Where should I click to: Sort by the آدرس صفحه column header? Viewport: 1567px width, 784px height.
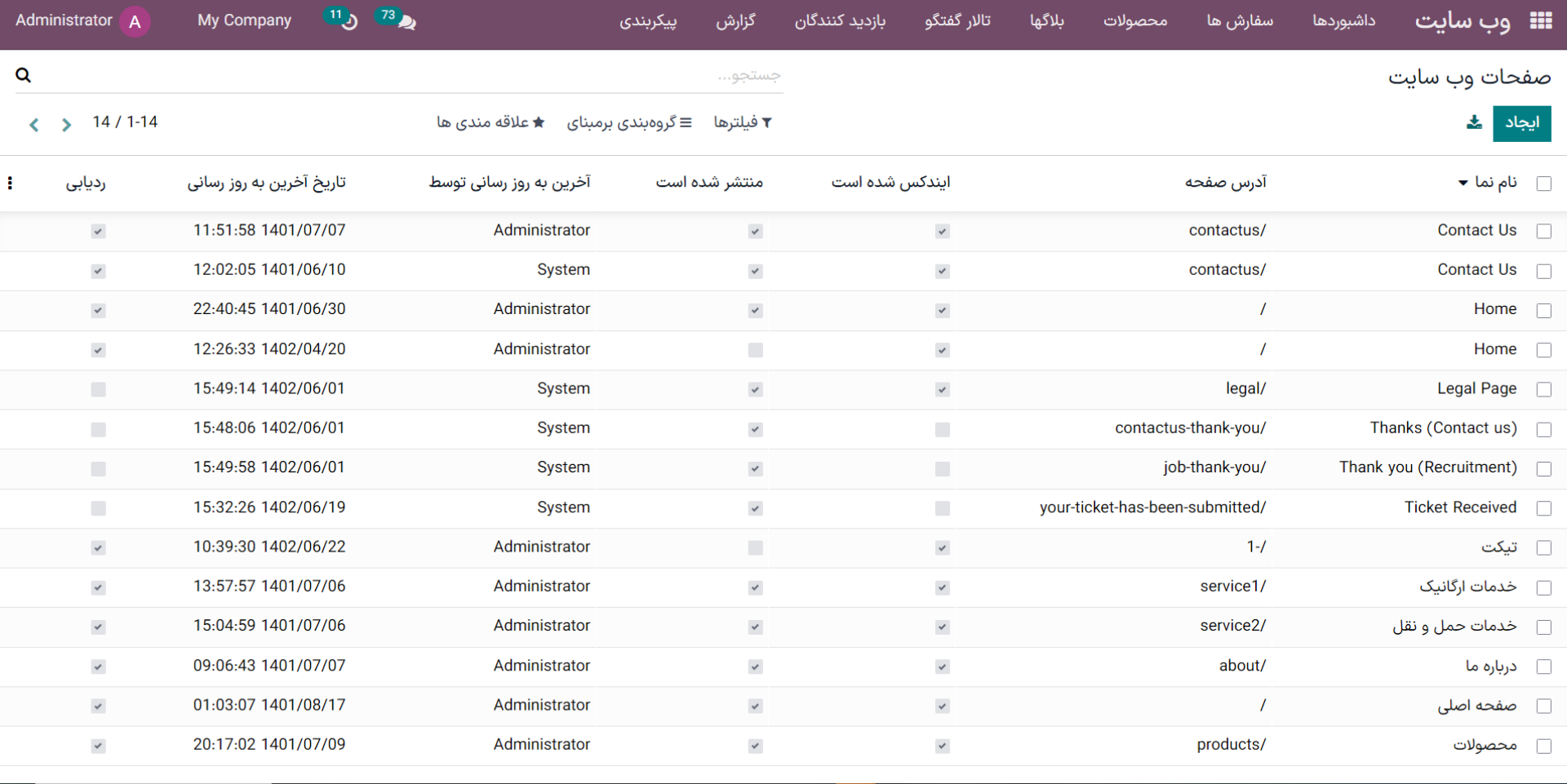coord(1225,182)
